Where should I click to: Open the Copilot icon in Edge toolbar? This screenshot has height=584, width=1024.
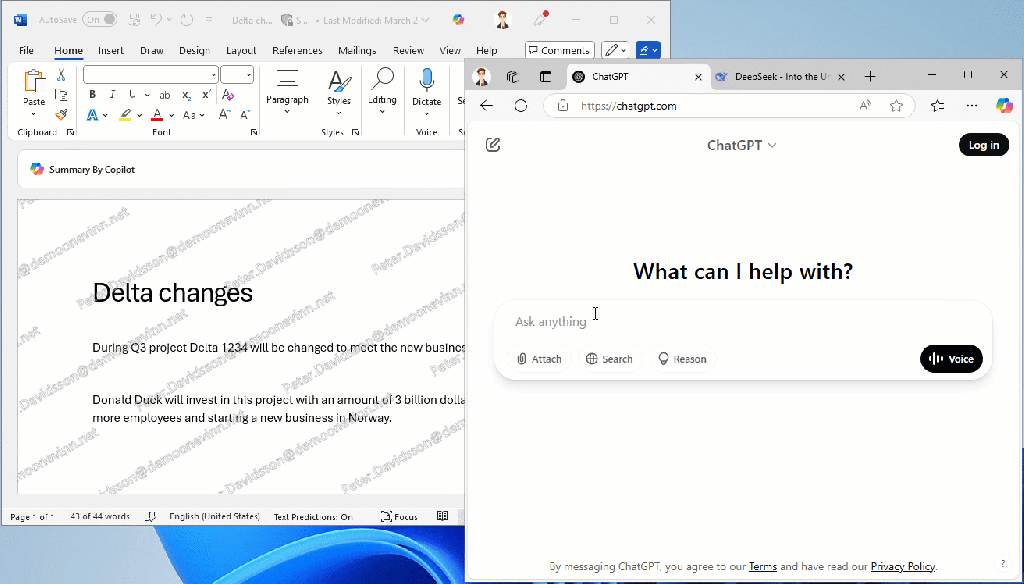[1003, 106]
